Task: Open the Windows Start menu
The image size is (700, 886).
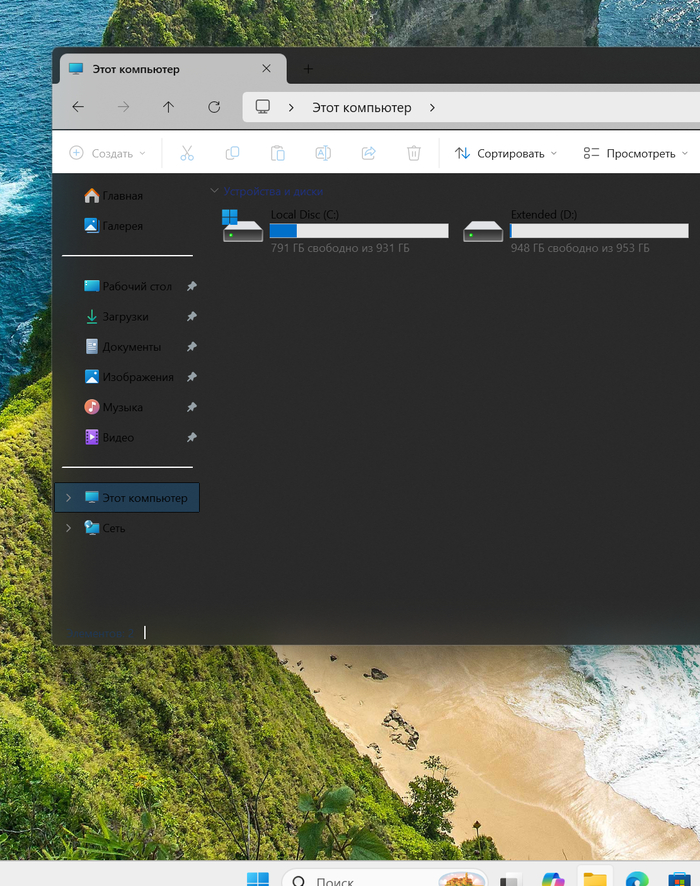Action: [x=258, y=879]
